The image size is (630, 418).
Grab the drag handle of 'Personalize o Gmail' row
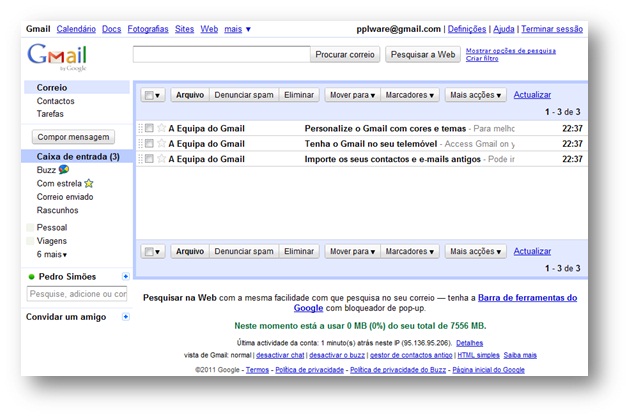140,128
